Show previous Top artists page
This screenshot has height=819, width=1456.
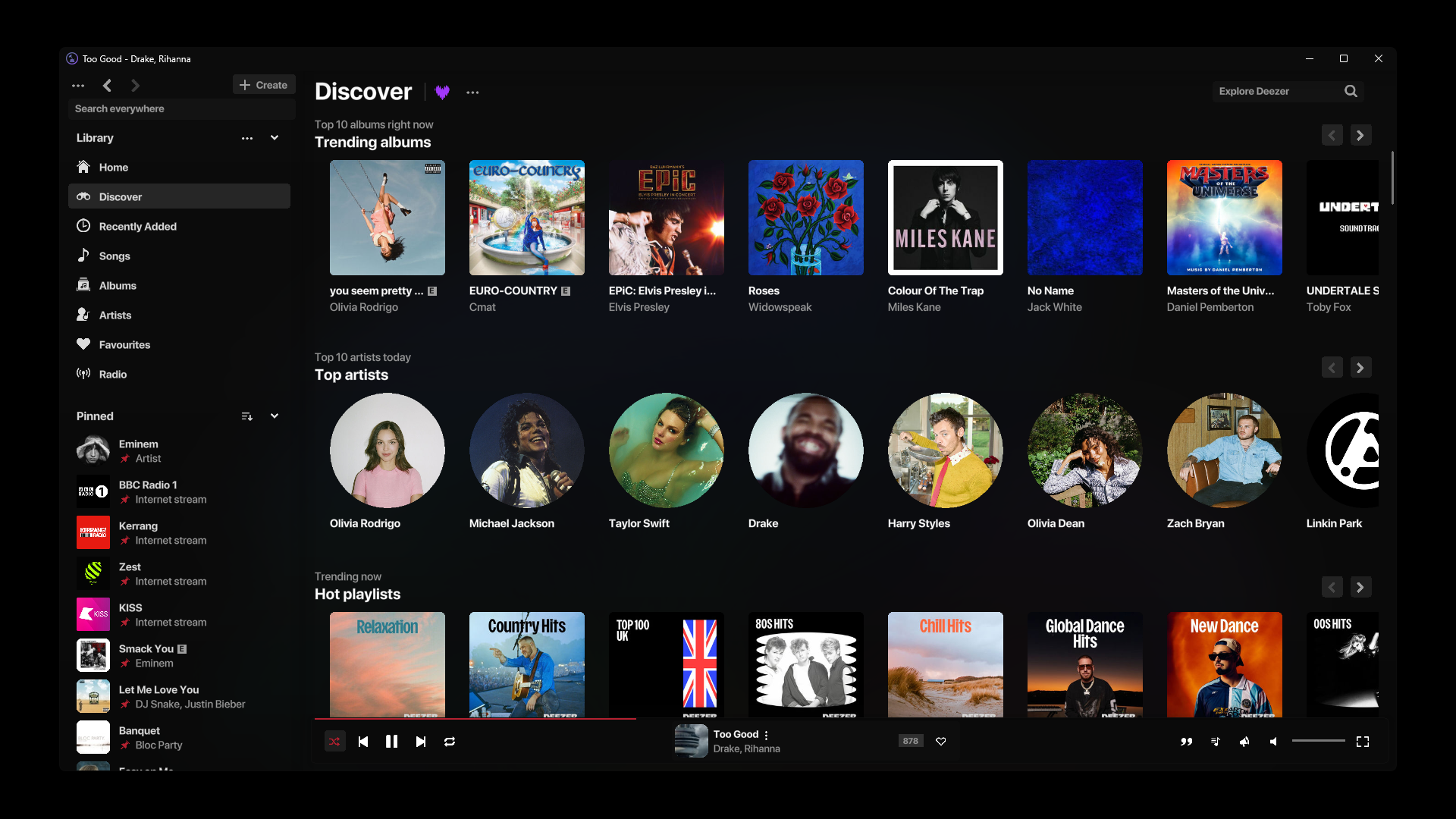1332,369
